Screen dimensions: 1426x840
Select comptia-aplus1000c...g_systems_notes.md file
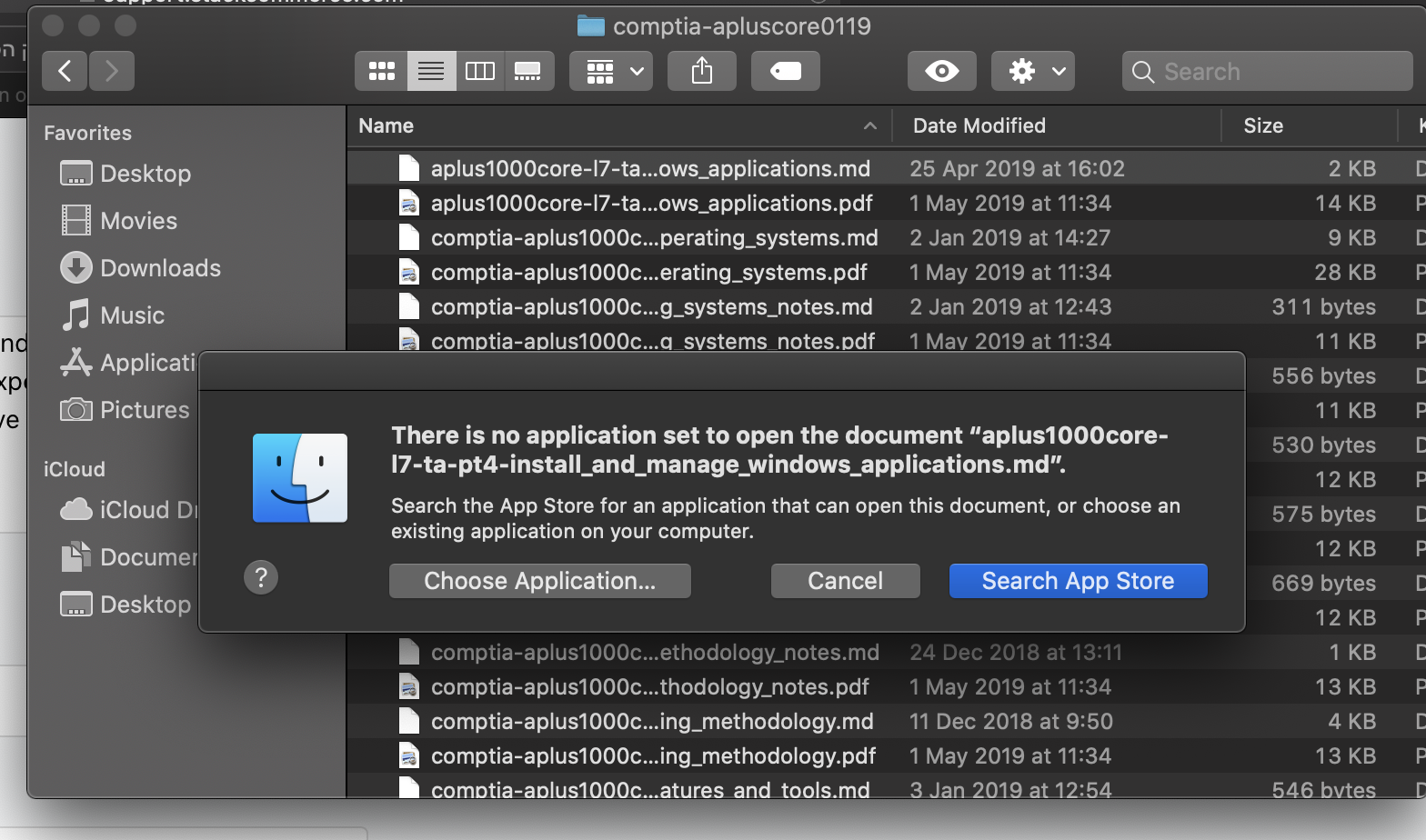(x=887, y=306)
